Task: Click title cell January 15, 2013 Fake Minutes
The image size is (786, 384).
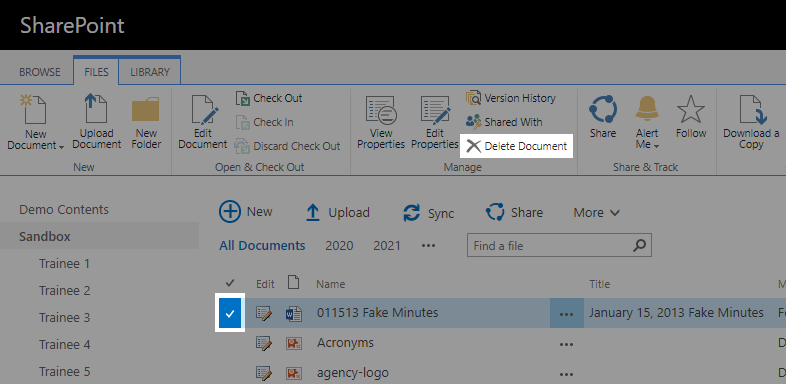Action: click(676, 313)
